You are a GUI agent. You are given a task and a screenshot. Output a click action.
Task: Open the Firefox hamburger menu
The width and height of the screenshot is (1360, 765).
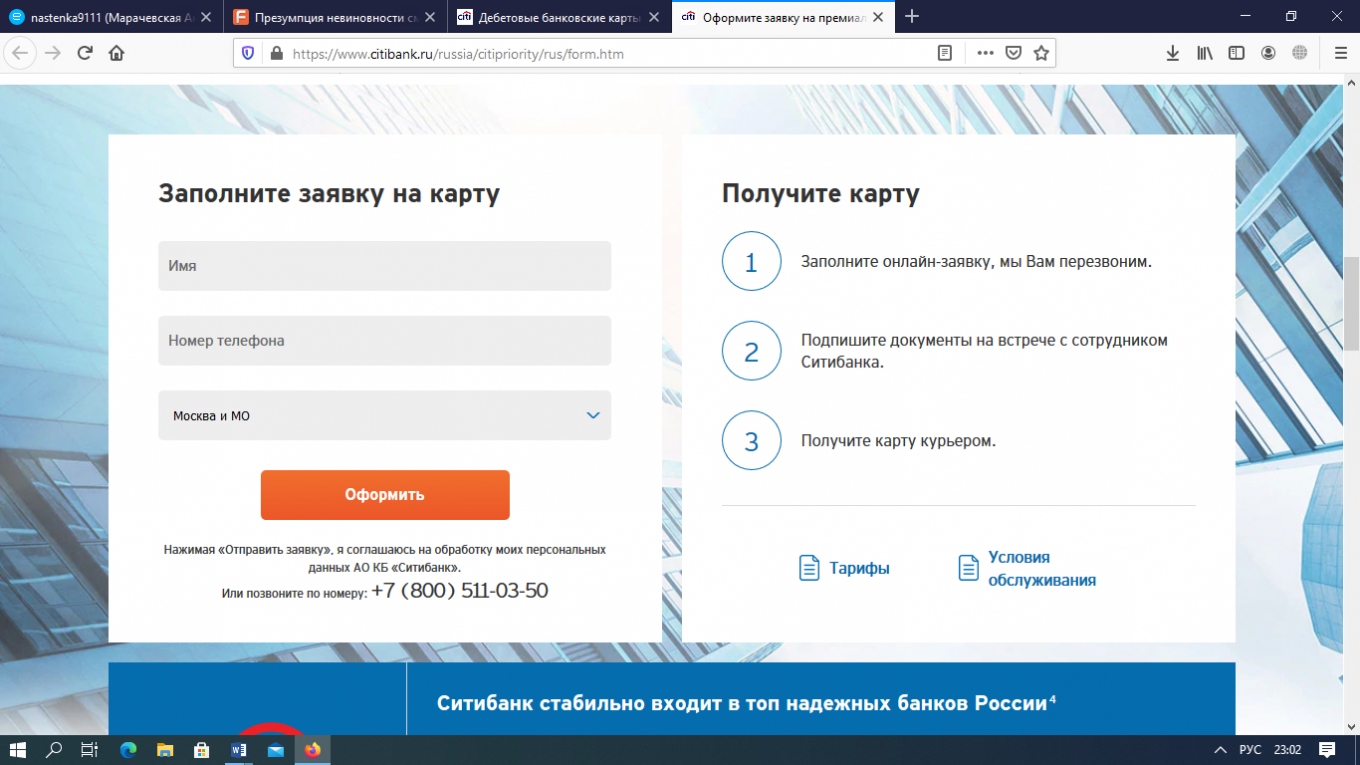(1340, 54)
